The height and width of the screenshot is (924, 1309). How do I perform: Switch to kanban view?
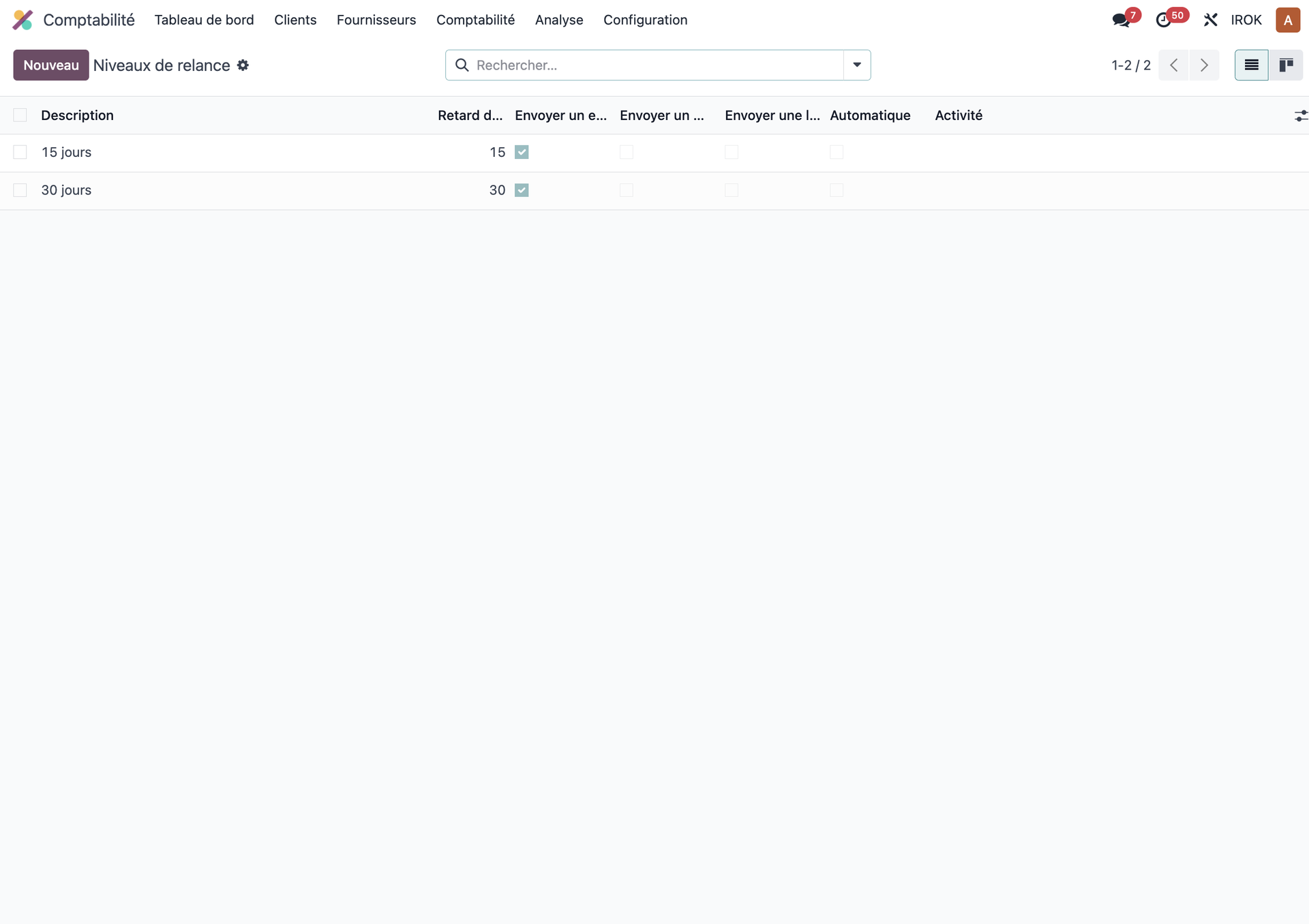(x=1286, y=65)
